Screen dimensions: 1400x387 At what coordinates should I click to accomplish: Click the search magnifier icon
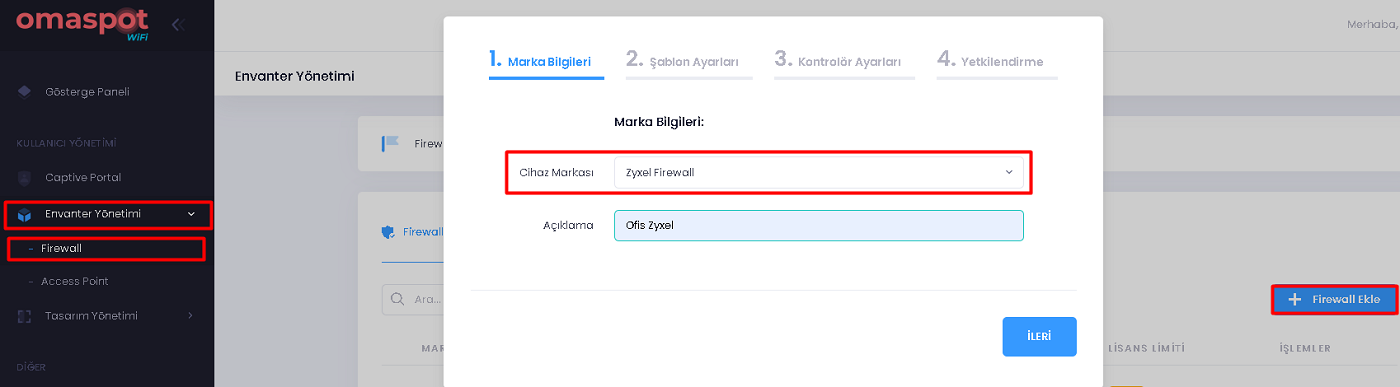[x=397, y=299]
